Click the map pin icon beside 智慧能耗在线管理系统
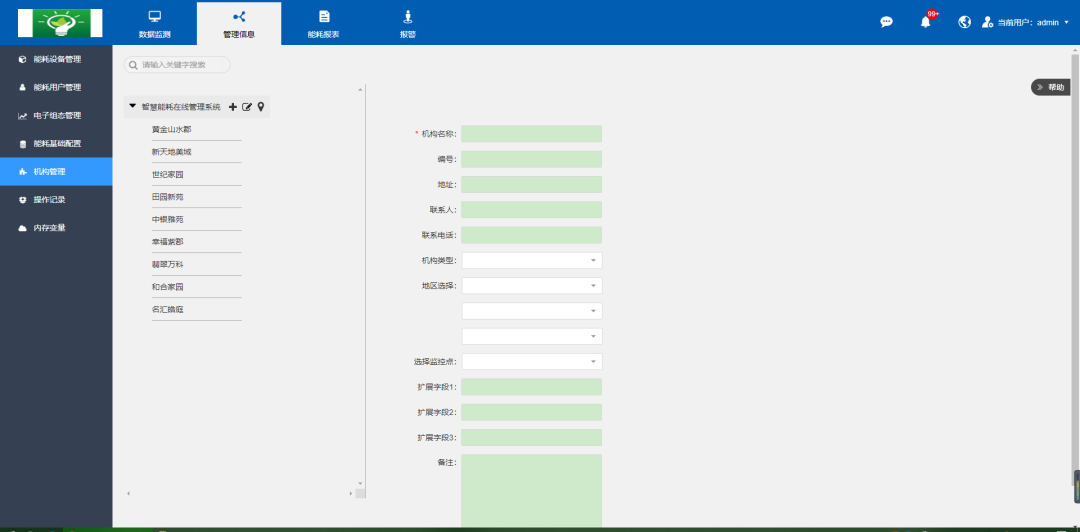The width and height of the screenshot is (1080, 532). pos(261,107)
